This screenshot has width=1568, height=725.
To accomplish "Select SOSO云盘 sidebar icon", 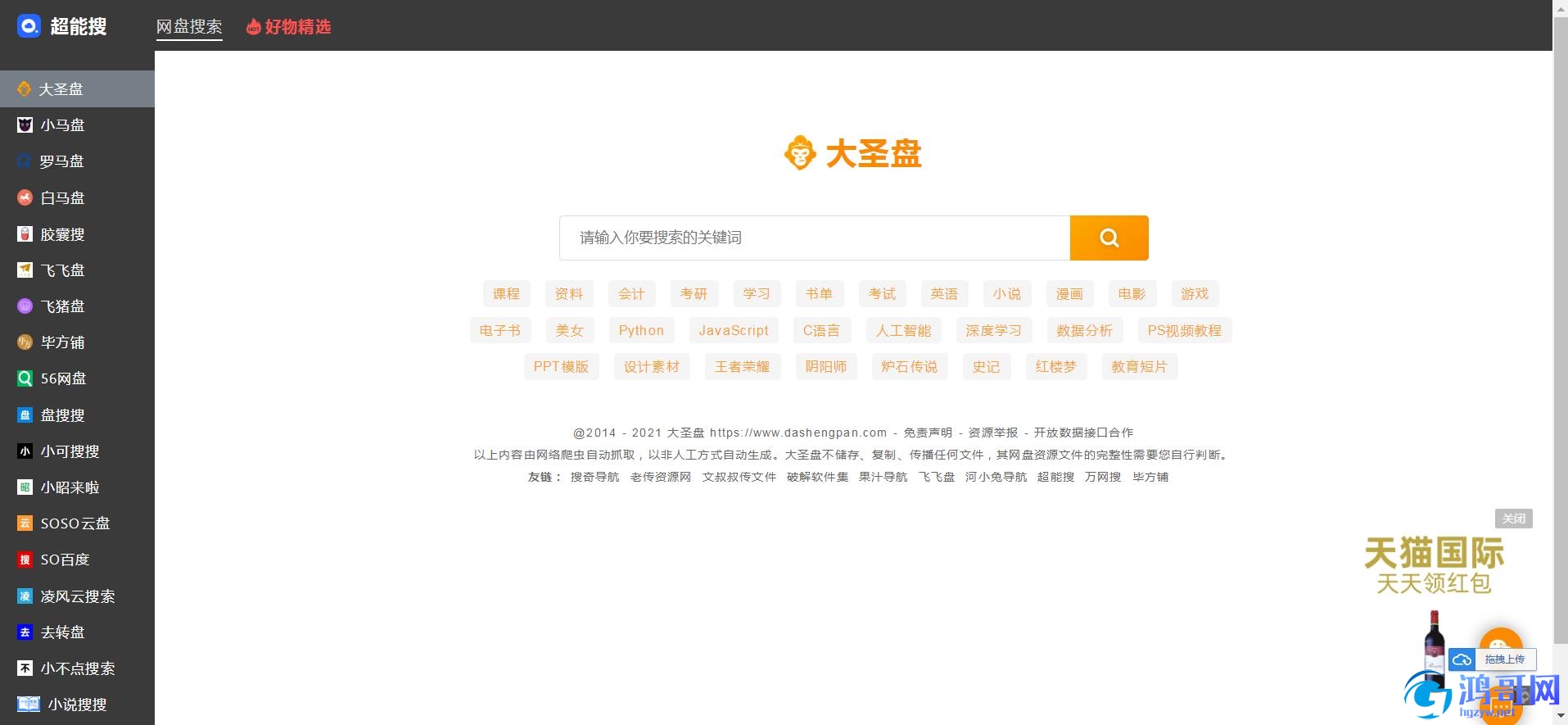I will click(x=25, y=523).
